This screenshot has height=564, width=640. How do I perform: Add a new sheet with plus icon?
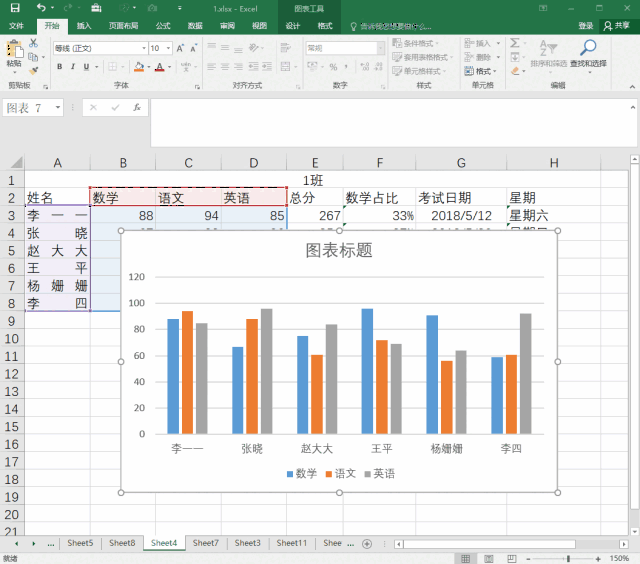[x=367, y=543]
